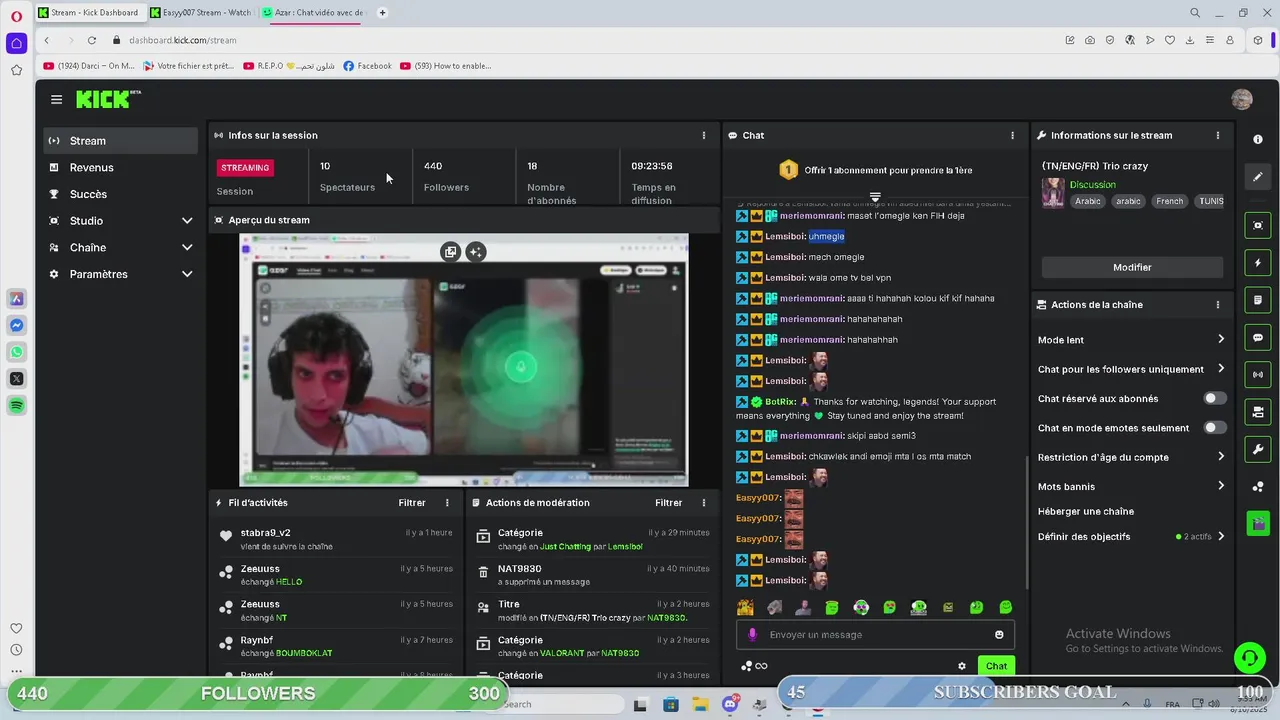Open Spotify in Opera sidebar
Image resolution: width=1280 pixels, height=720 pixels.
[x=16, y=405]
